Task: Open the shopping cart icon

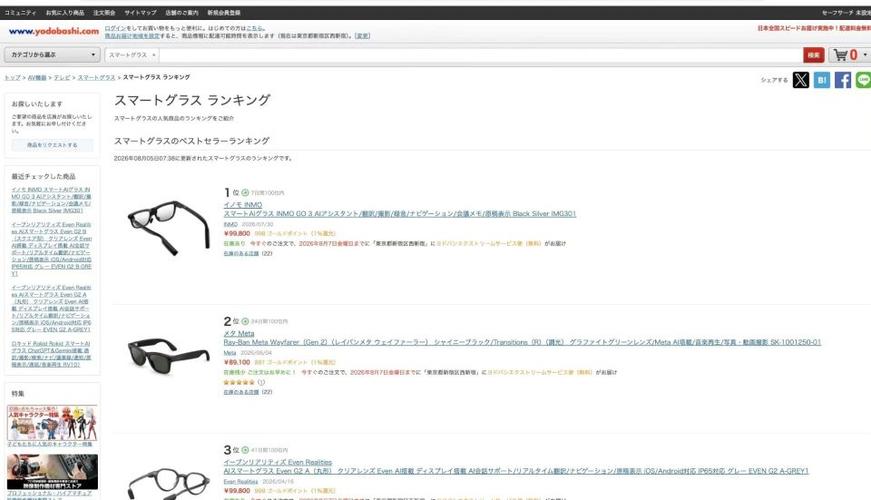Action: pos(841,55)
